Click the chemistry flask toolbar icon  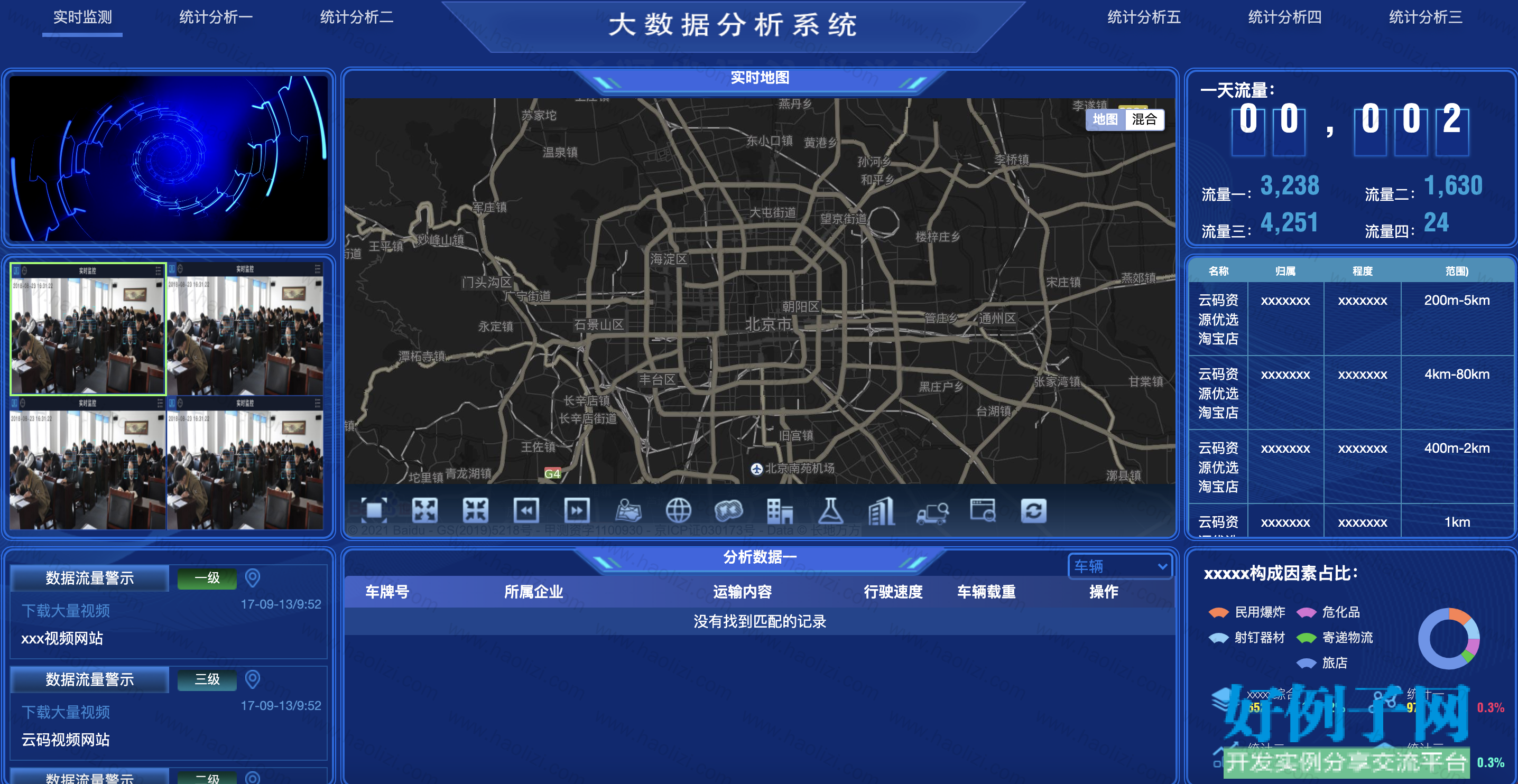point(830,510)
